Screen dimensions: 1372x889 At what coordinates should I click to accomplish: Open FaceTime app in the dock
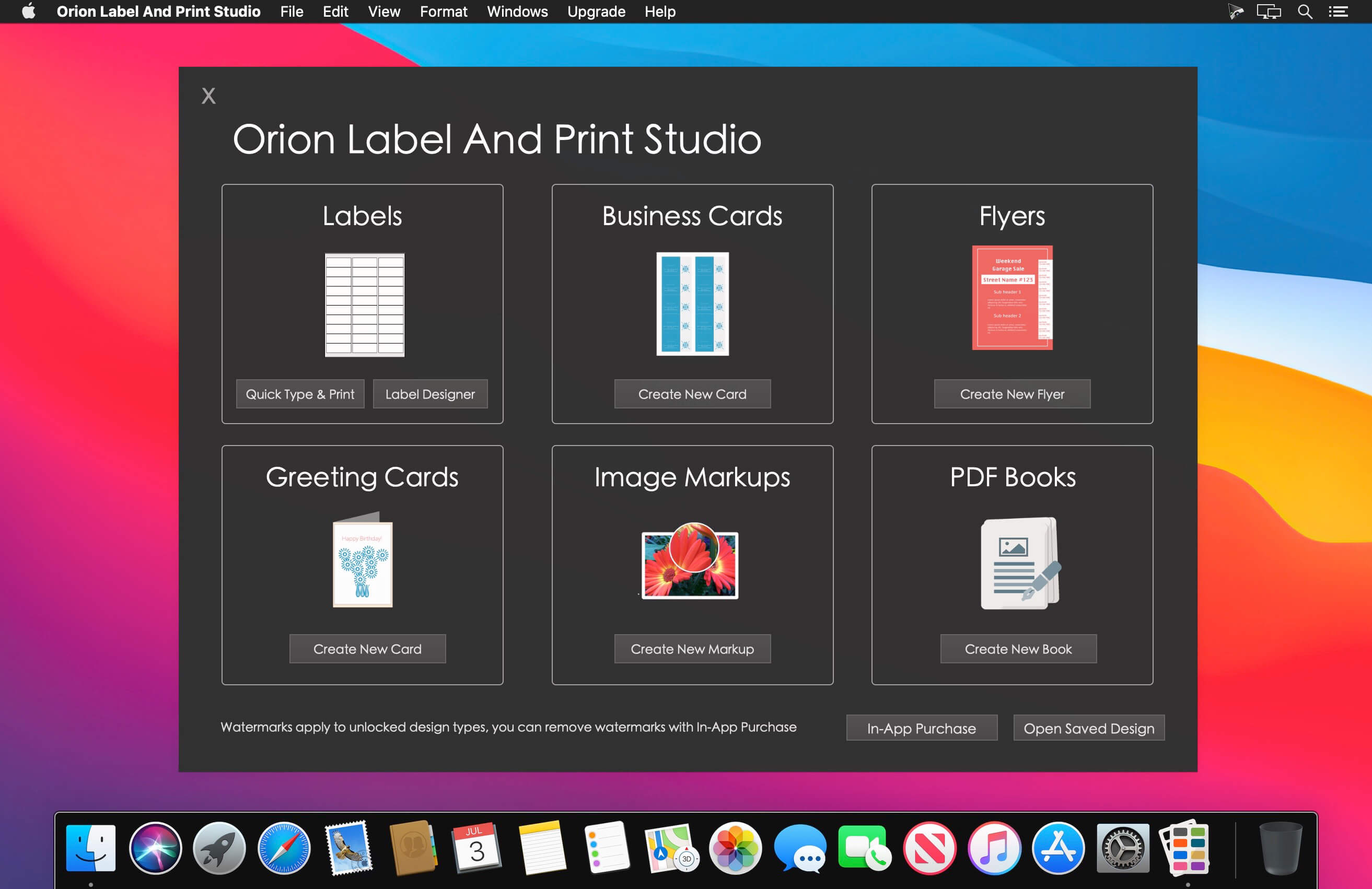(x=865, y=848)
